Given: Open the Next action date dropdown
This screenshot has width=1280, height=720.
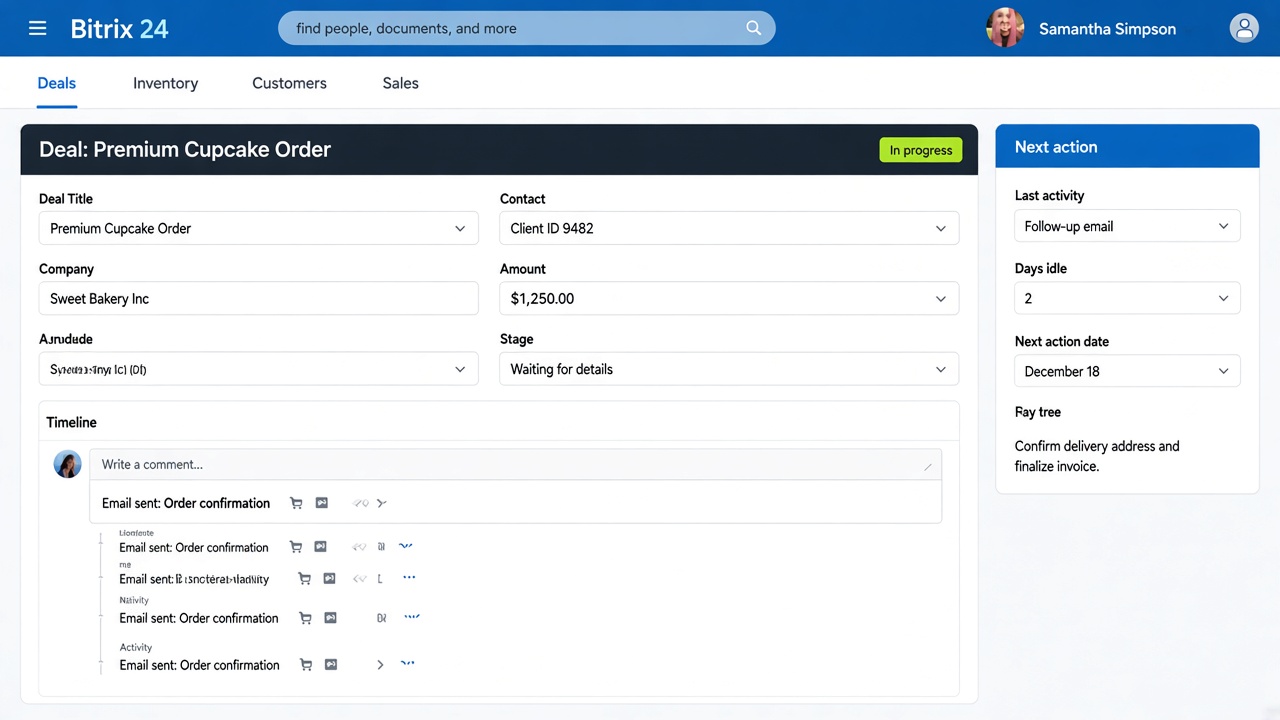Looking at the screenshot, I should (1127, 371).
